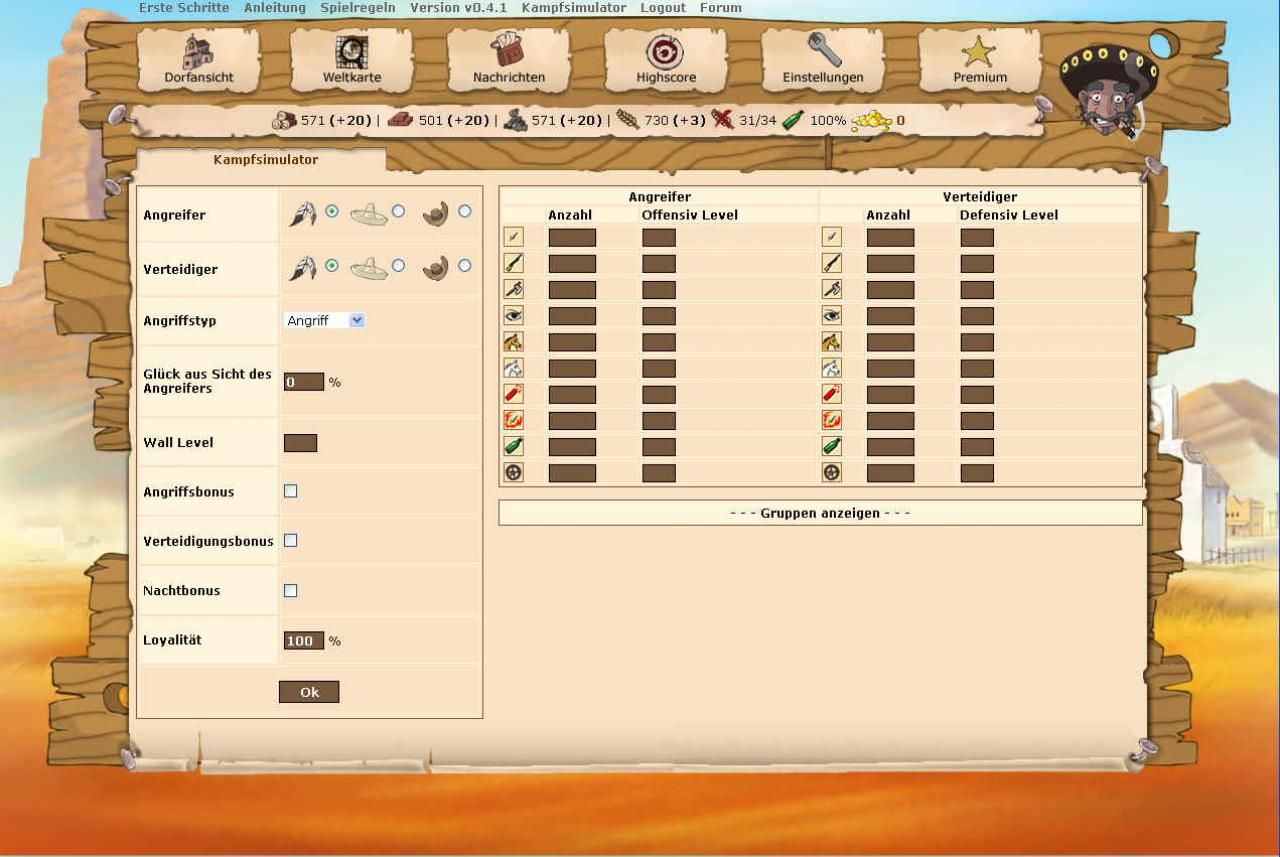Select sombrero faction radio for Verteidiger
Image resolution: width=1280 pixels, height=857 pixels.
[398, 265]
